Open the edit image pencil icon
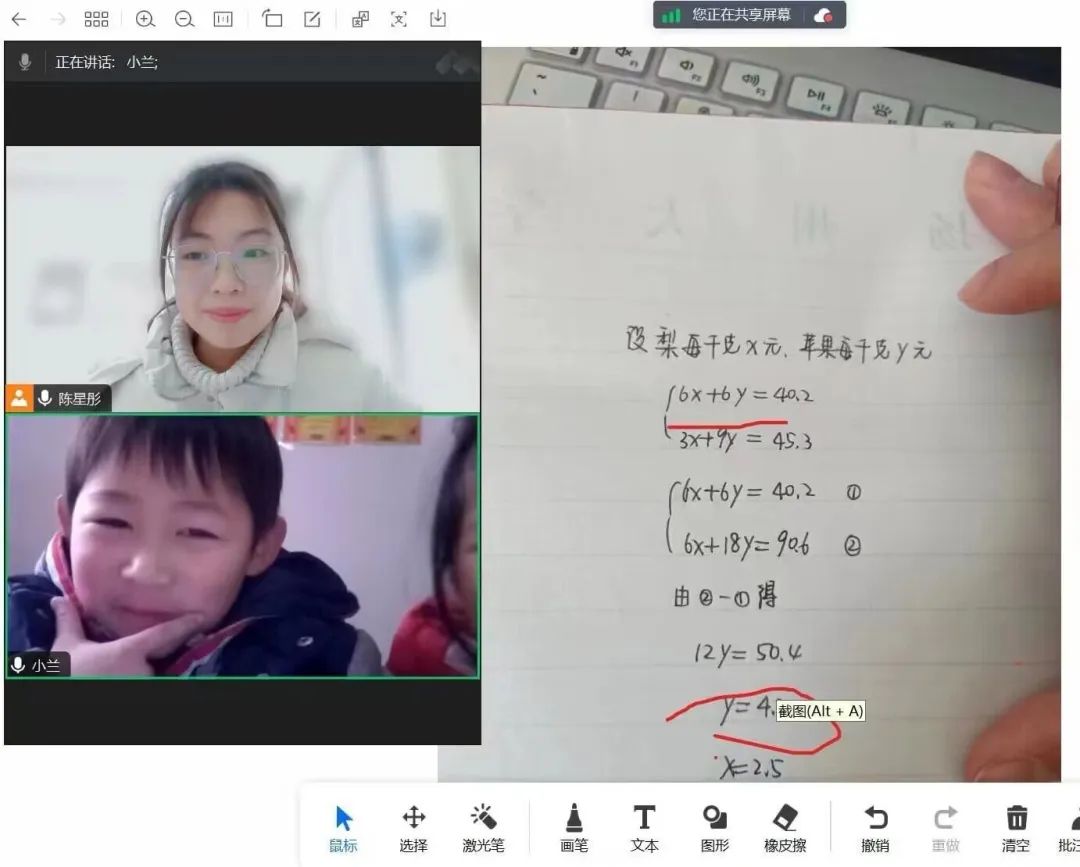 (x=312, y=19)
